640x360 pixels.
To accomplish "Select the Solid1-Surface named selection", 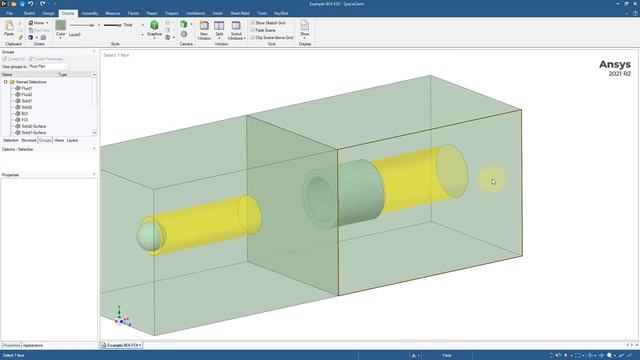I will (x=33, y=133).
